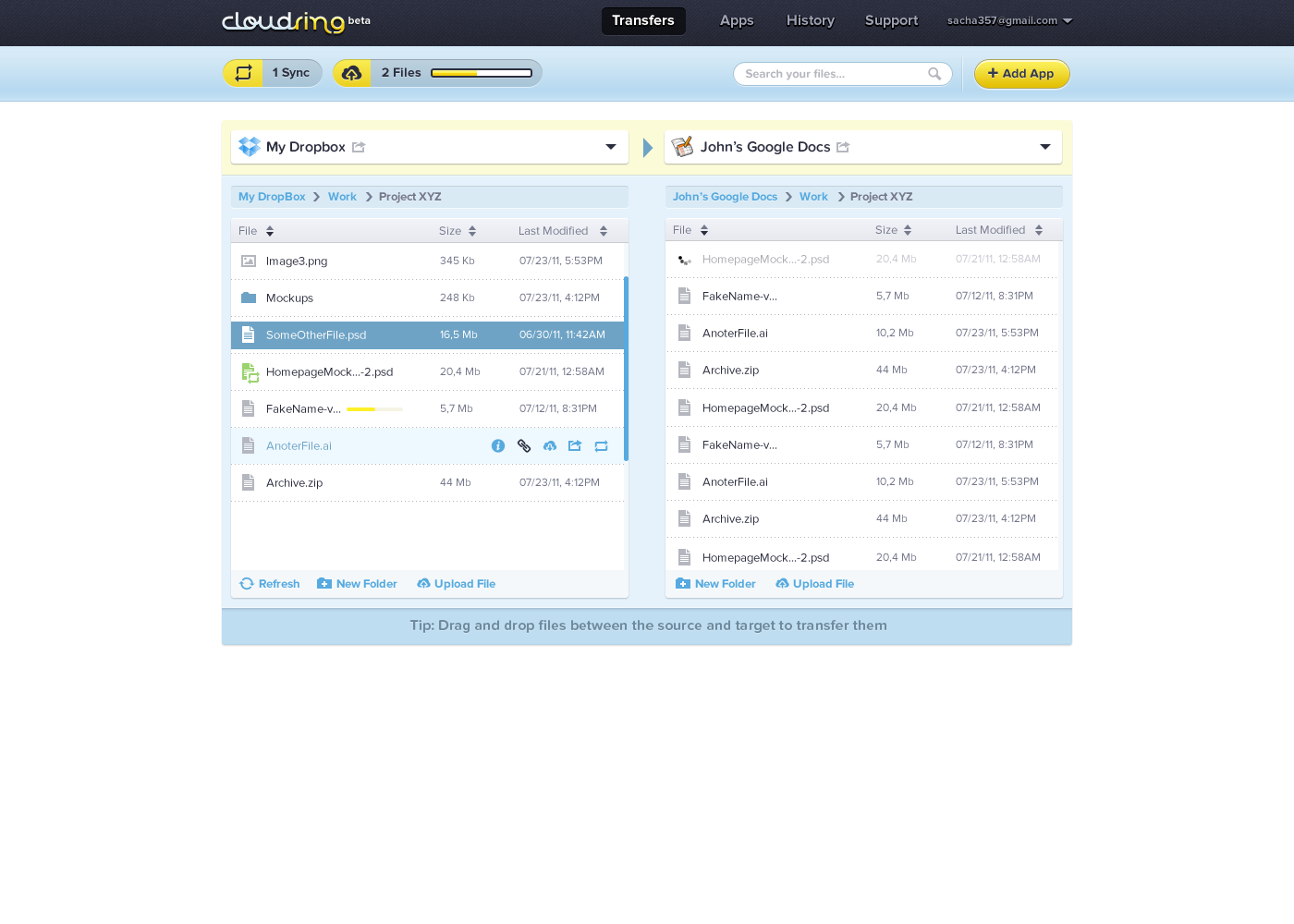1294x924 pixels.
Task: Click the link icon on the AnoterFile.ai row
Action: (524, 445)
